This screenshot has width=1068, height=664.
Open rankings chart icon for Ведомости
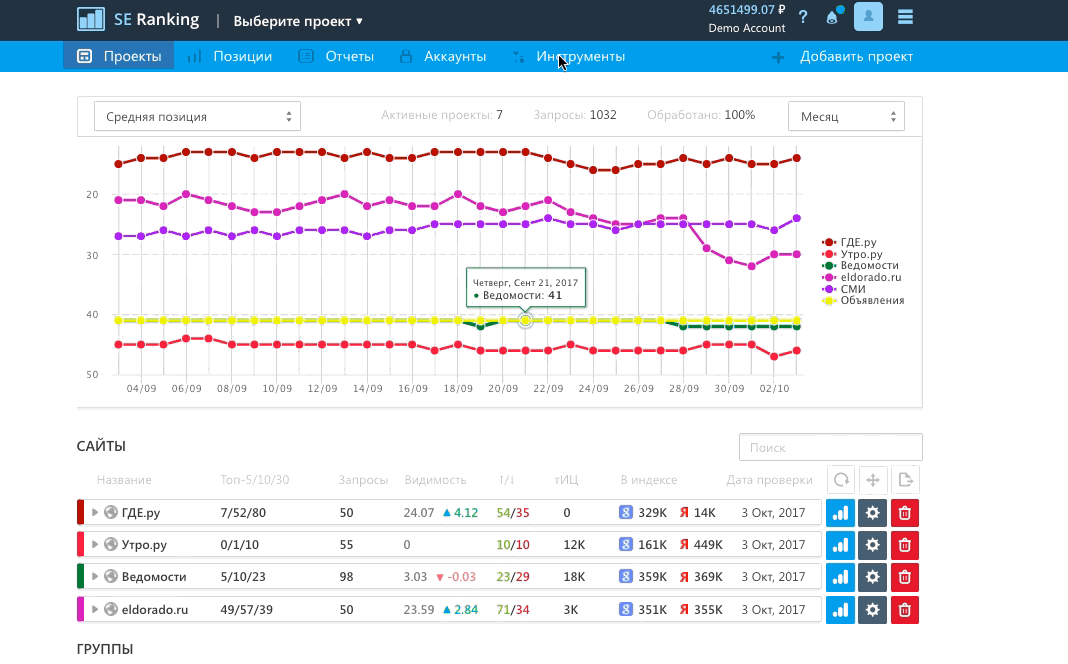click(840, 577)
